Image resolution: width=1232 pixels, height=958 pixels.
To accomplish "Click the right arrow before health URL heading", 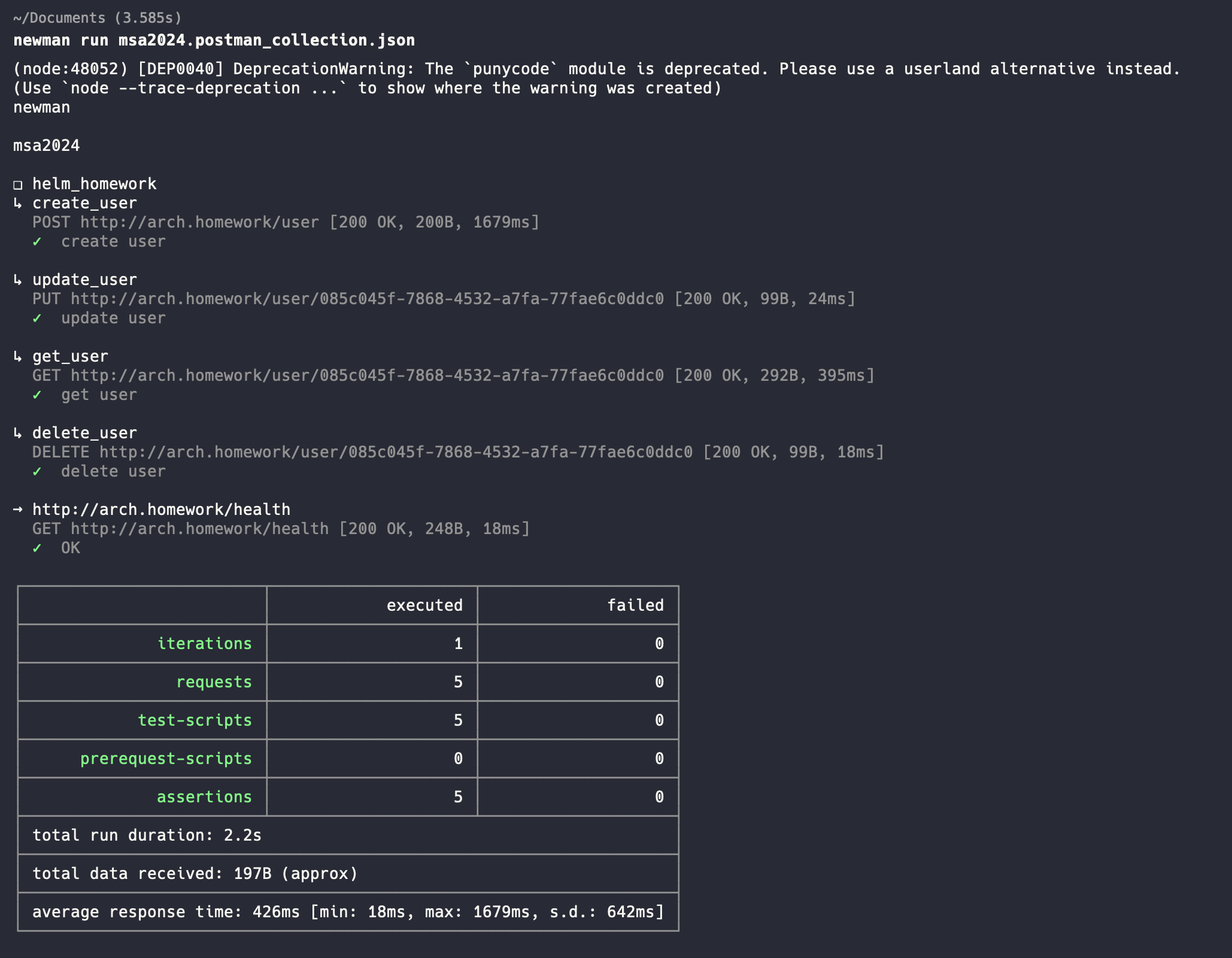I will click(18, 510).
